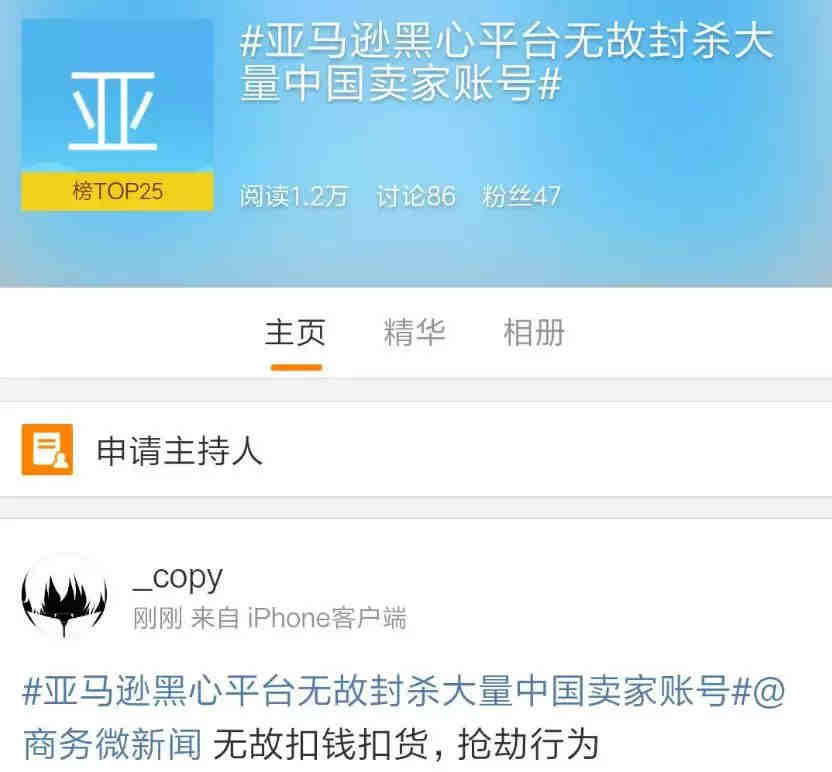This screenshot has height=772, width=832.
Task: Tap the orange 申请主持人 document icon
Action: coord(47,449)
